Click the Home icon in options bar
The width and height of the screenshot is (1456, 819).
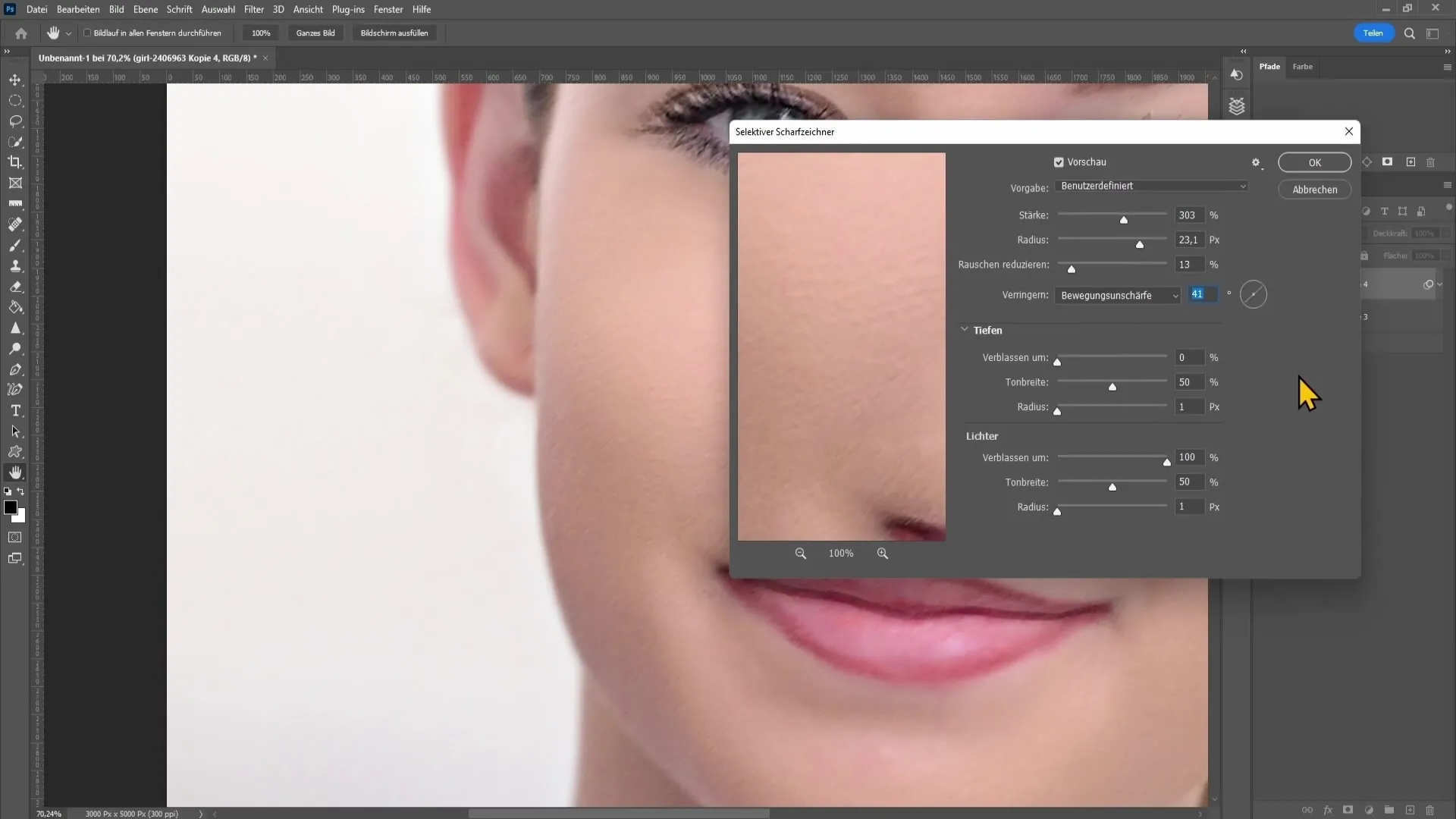point(21,33)
